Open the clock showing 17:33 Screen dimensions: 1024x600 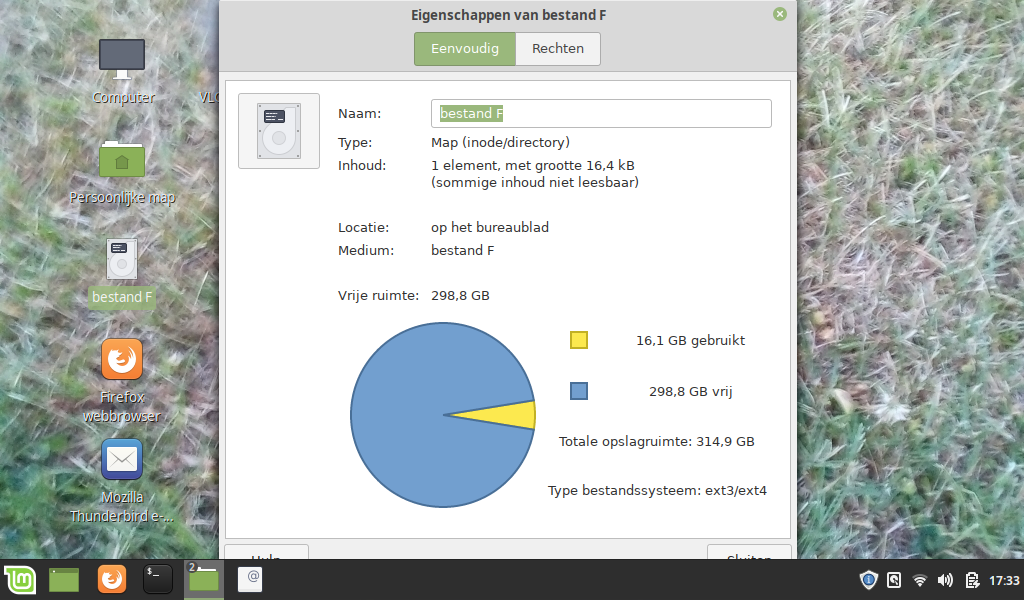click(1004, 580)
